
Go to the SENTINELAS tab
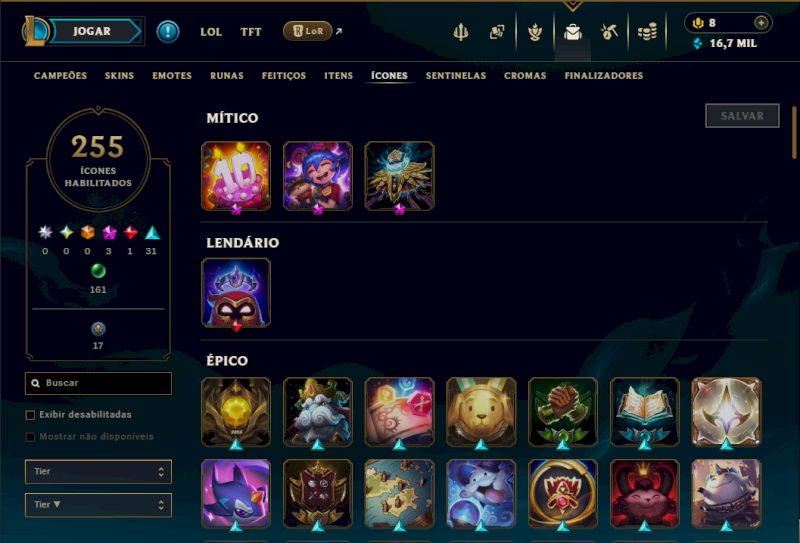(x=456, y=76)
